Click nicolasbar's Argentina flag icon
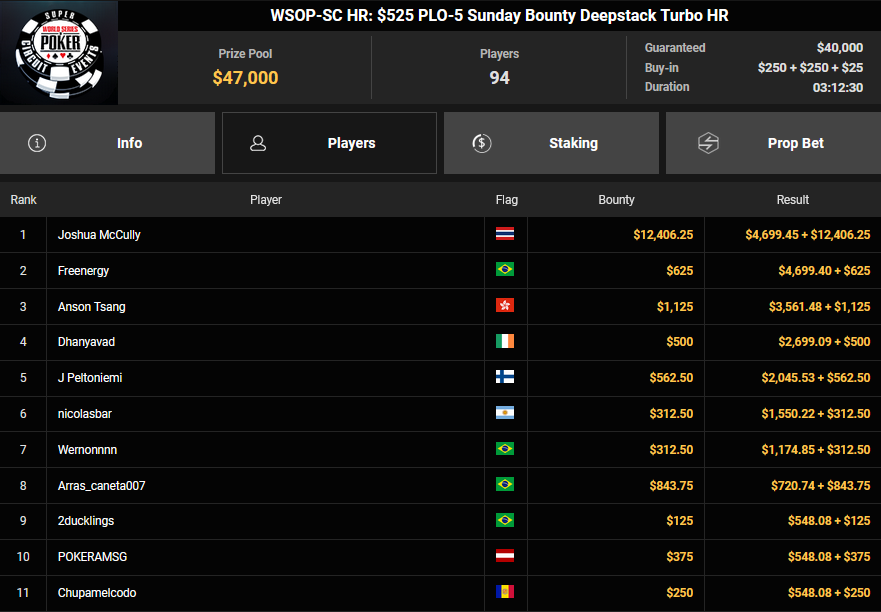 (505, 414)
